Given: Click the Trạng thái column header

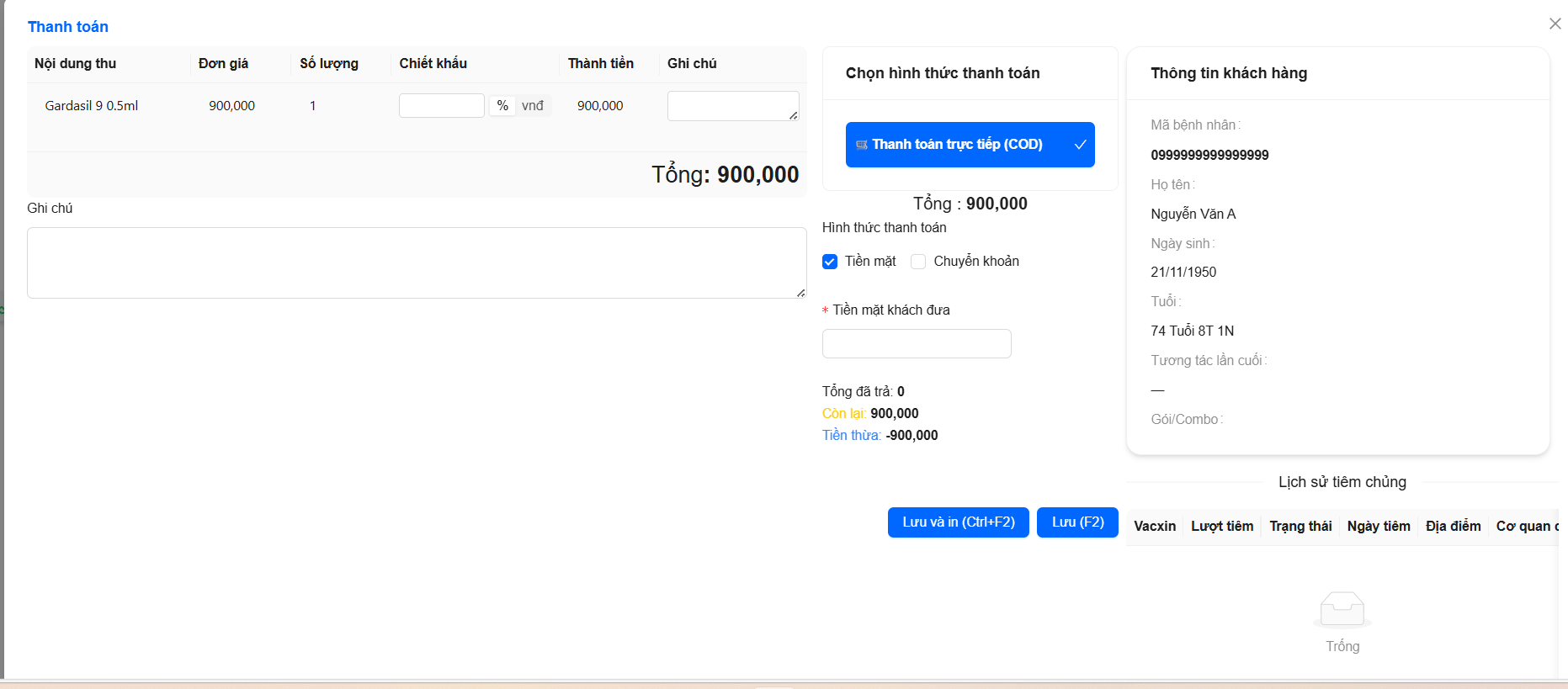Looking at the screenshot, I should [1300, 526].
